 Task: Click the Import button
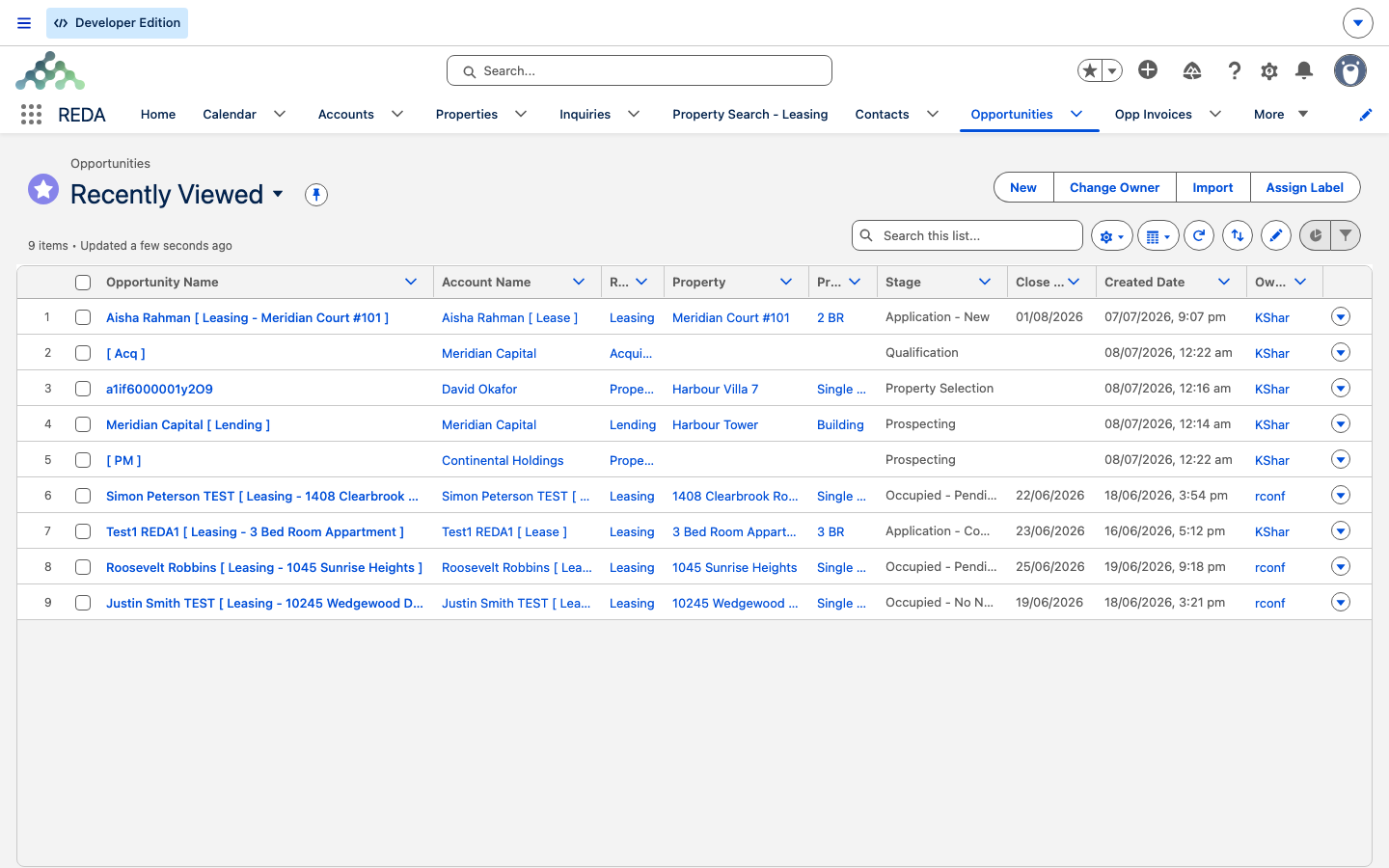(x=1213, y=187)
